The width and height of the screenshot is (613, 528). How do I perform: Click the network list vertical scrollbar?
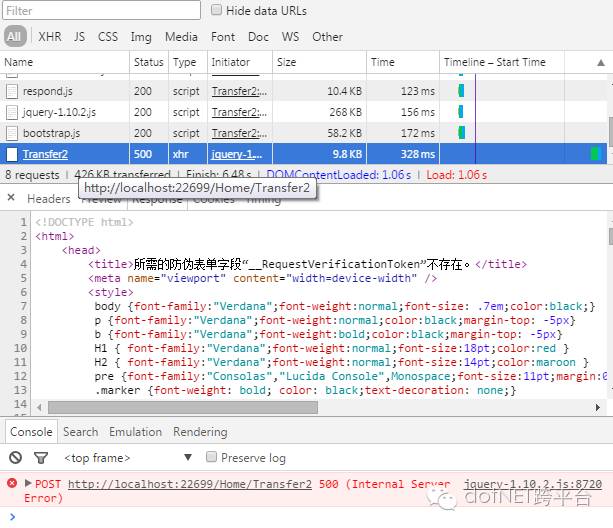(610, 131)
